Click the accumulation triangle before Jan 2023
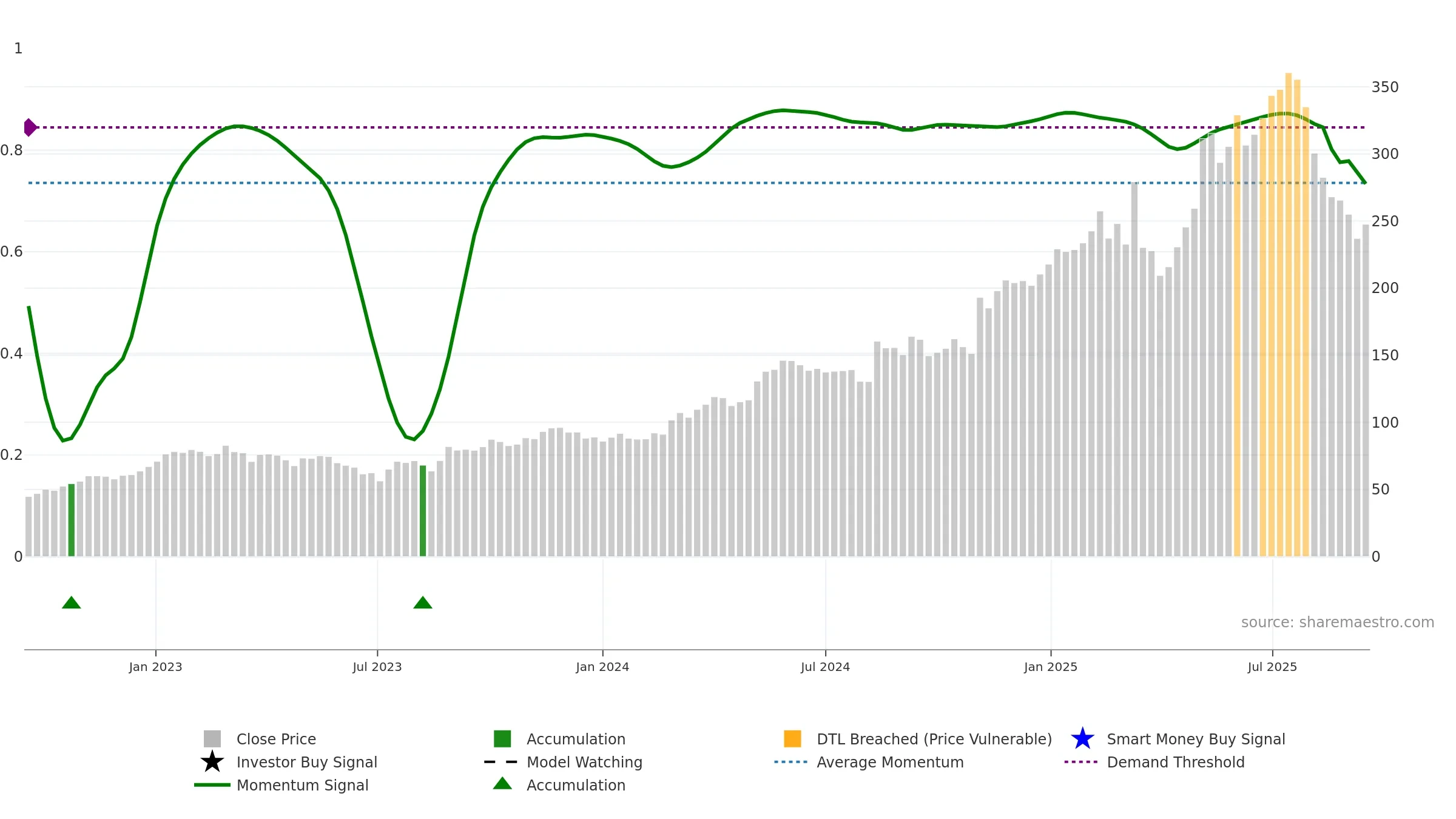 pos(72,602)
